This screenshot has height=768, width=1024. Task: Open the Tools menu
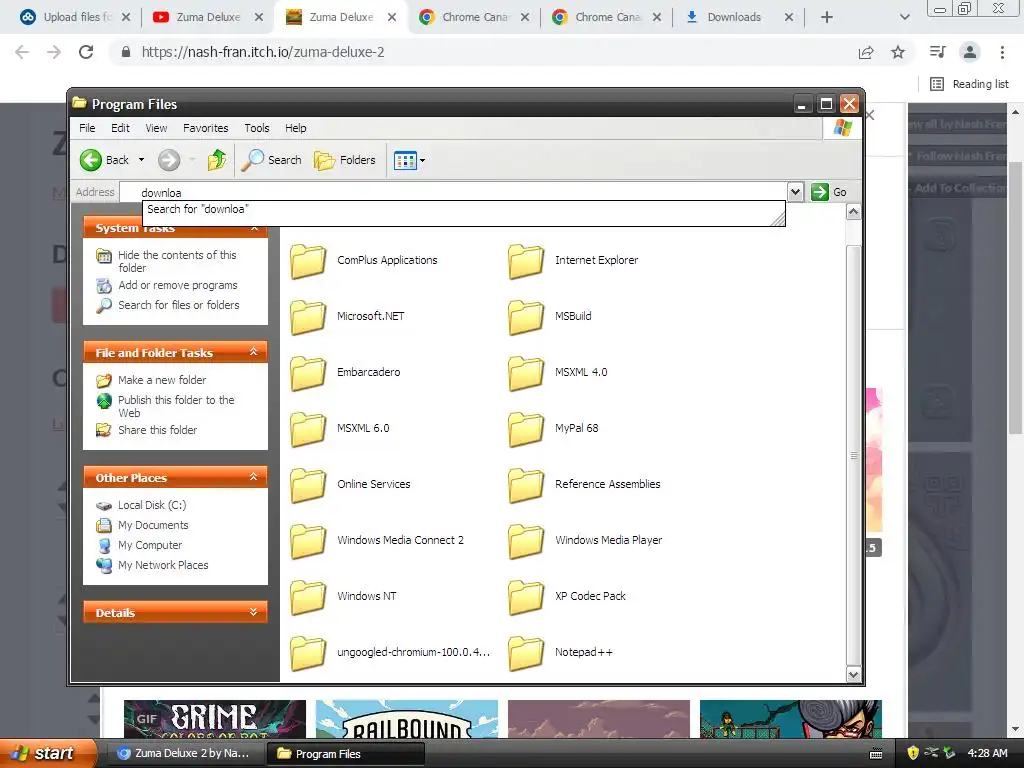tap(257, 128)
